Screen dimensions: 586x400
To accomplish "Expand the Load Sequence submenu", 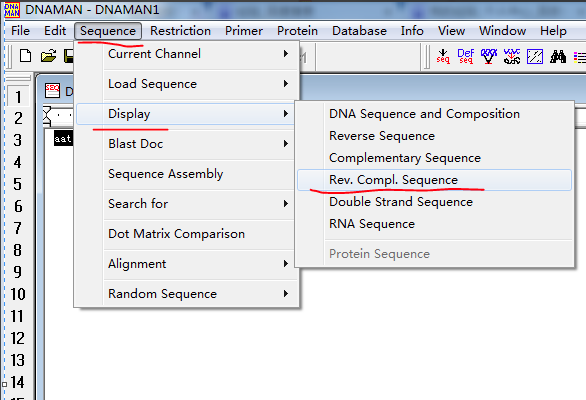I will [x=187, y=84].
